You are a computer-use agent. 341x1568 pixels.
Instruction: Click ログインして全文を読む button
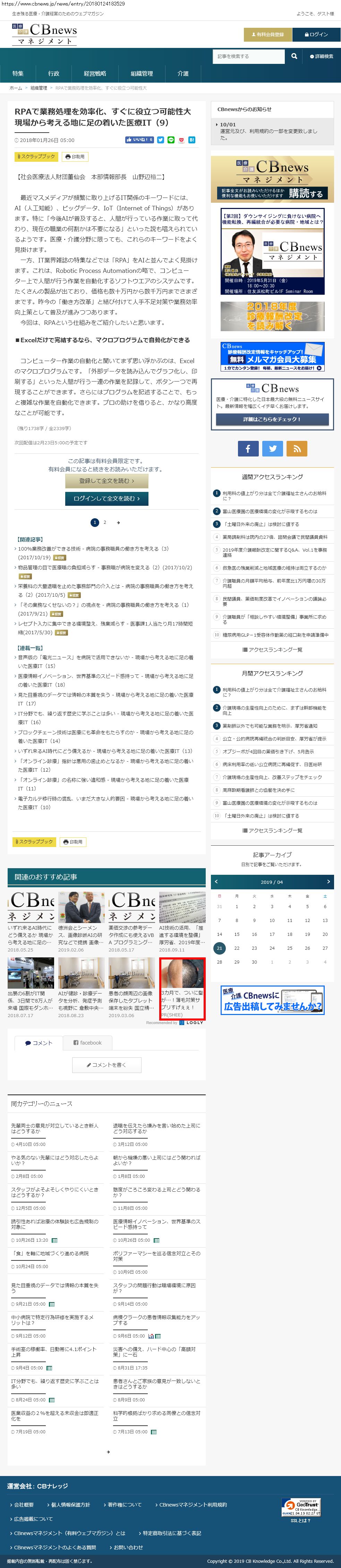pos(106,498)
